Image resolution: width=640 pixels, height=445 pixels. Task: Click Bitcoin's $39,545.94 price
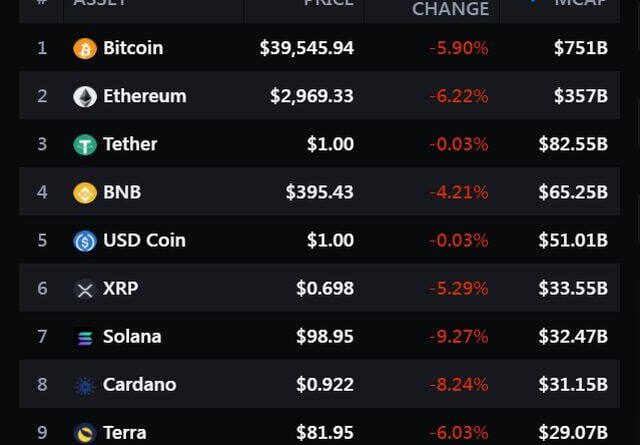(306, 48)
